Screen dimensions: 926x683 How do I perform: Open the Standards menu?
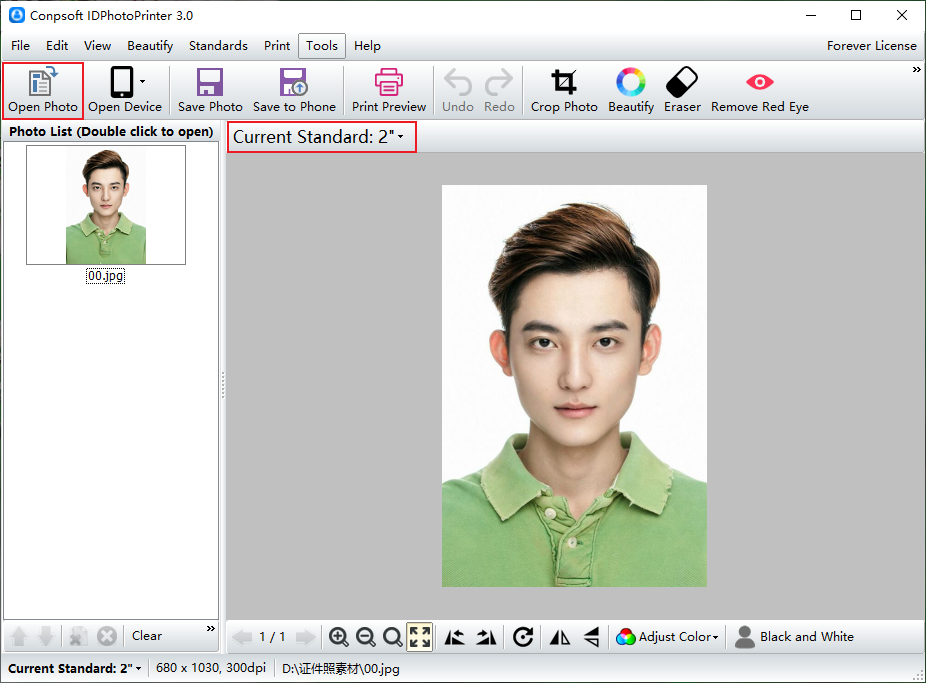click(x=218, y=45)
